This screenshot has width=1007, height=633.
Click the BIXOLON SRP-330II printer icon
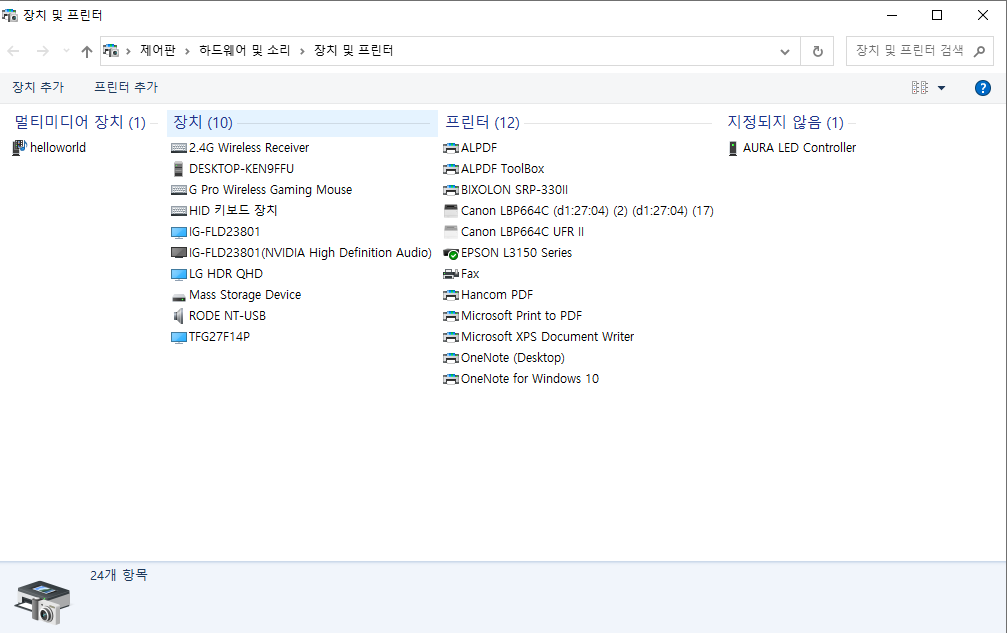(451, 190)
